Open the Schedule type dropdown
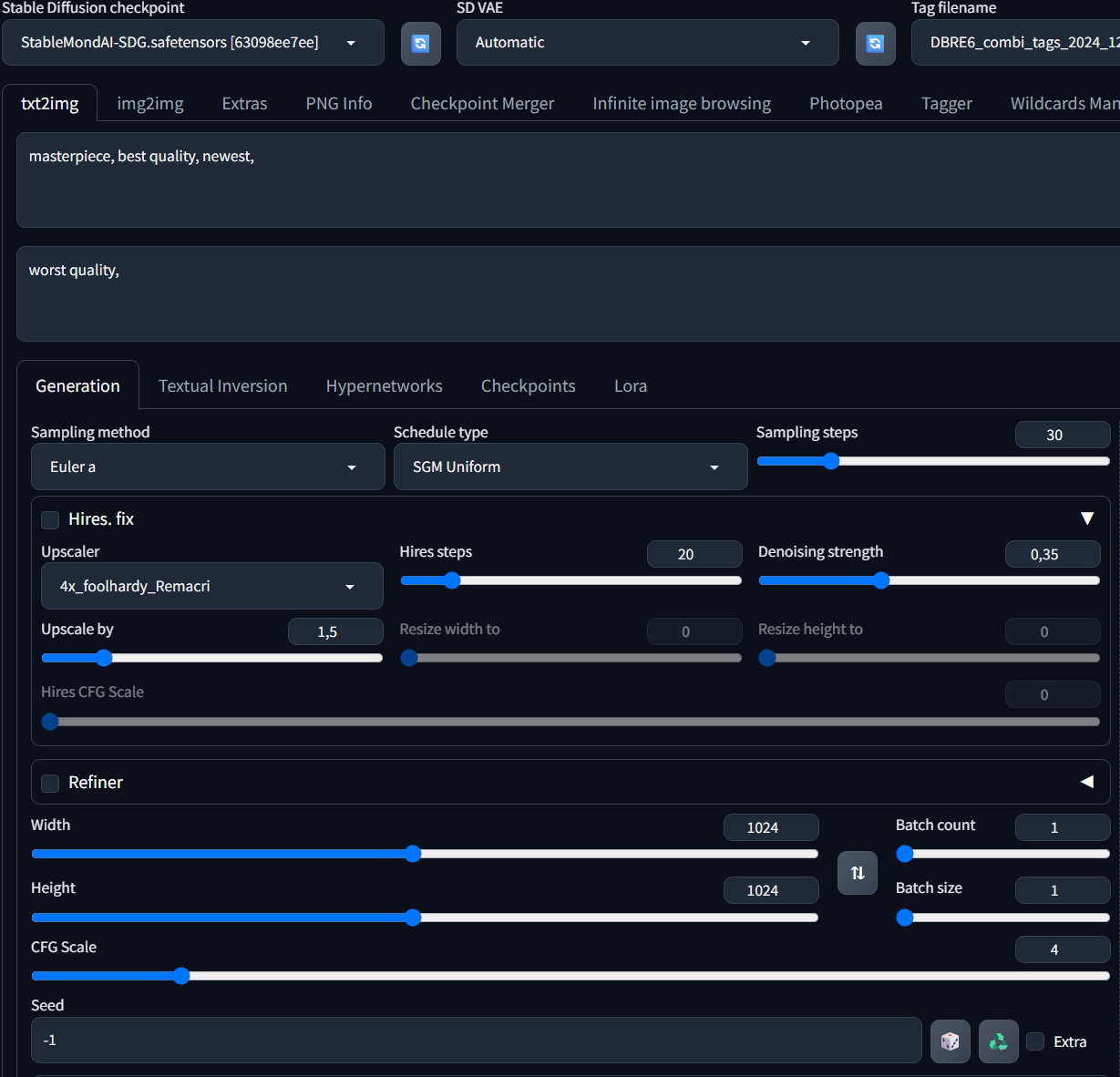The image size is (1120, 1077). (x=570, y=467)
